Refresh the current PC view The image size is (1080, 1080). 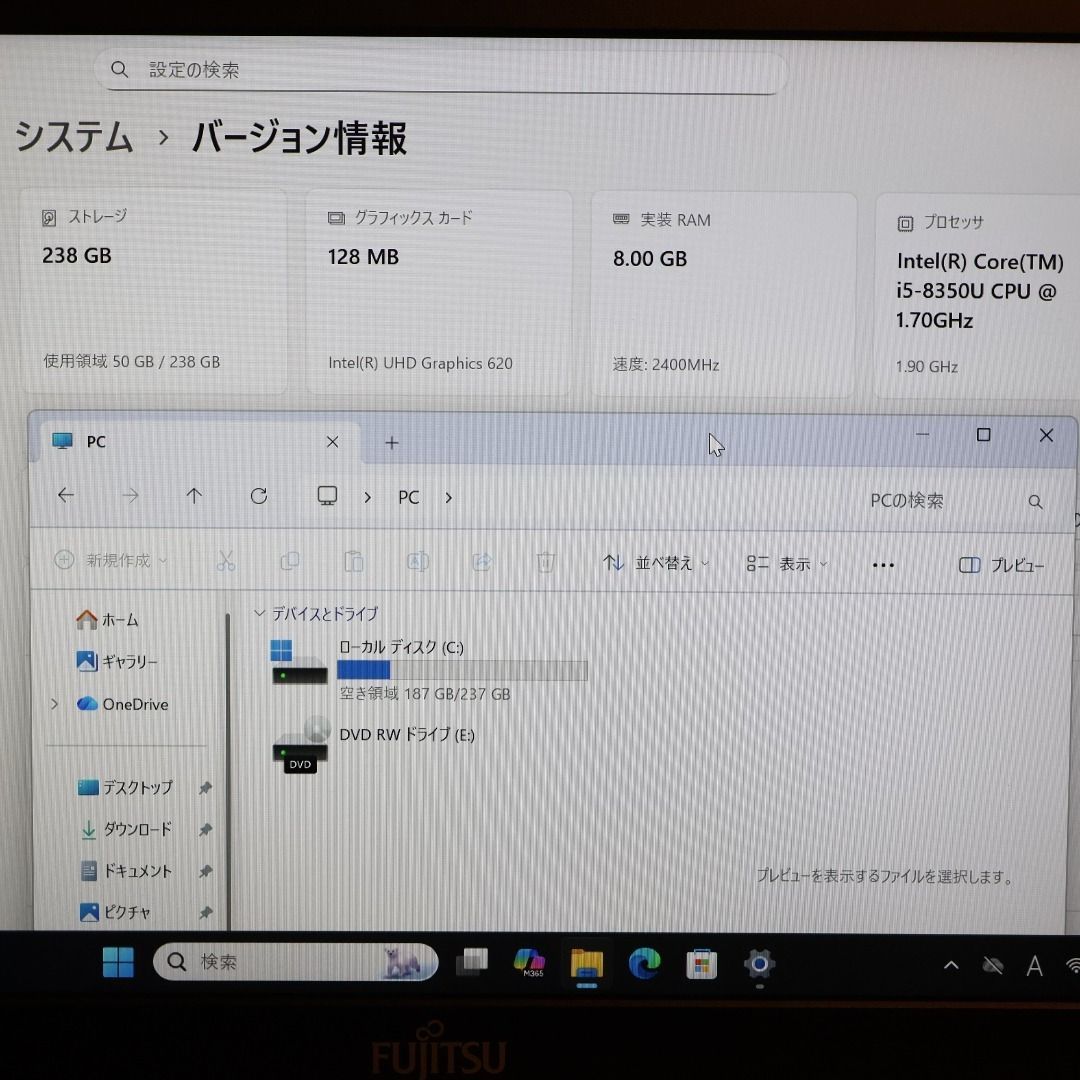coord(258,495)
